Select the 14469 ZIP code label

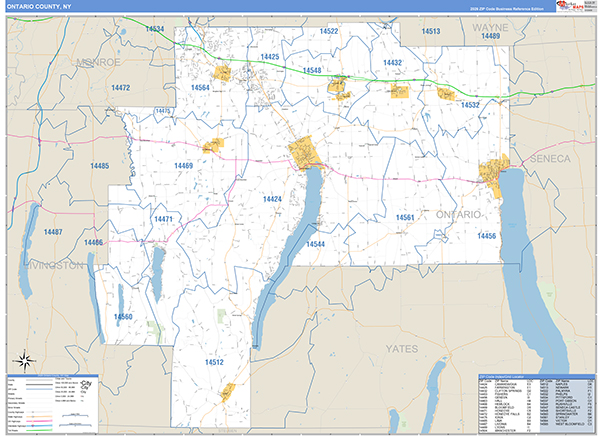(183, 165)
